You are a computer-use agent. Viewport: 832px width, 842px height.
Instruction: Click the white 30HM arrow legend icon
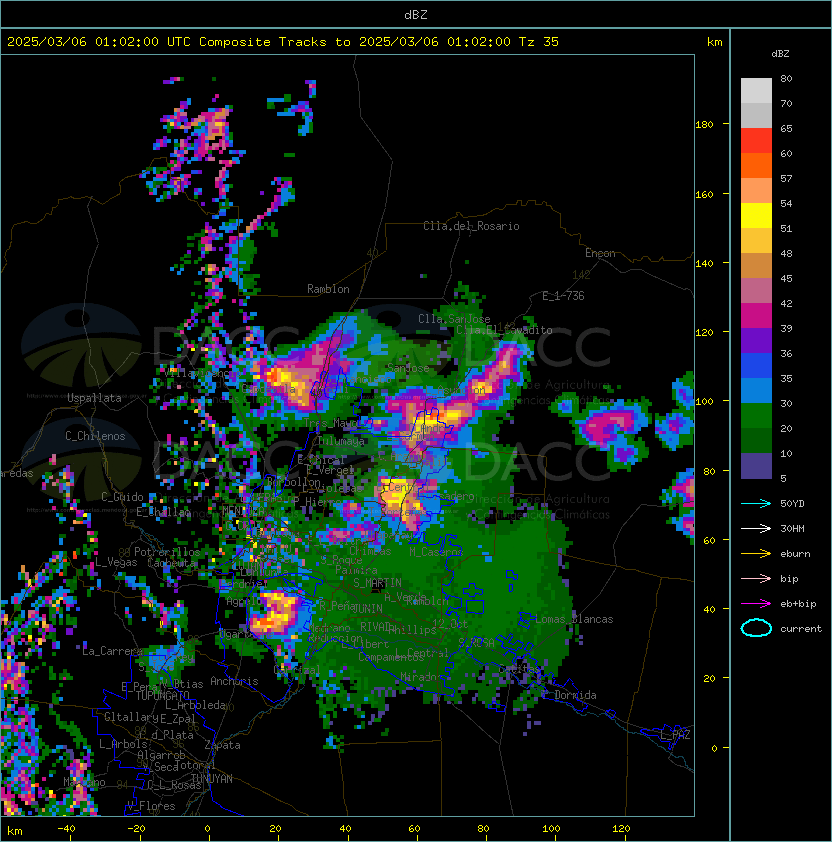(756, 528)
